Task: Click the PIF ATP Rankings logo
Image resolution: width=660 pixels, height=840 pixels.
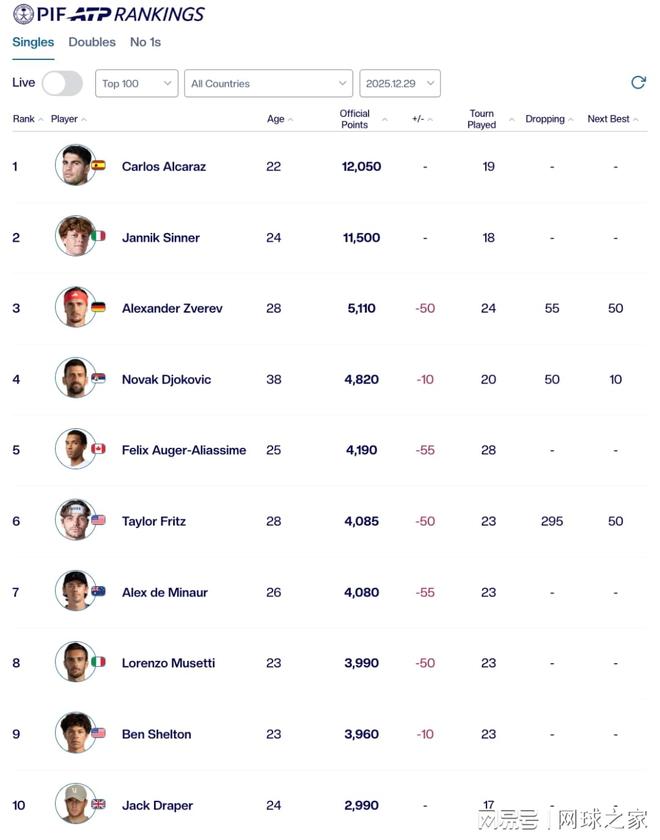Action: (108, 14)
